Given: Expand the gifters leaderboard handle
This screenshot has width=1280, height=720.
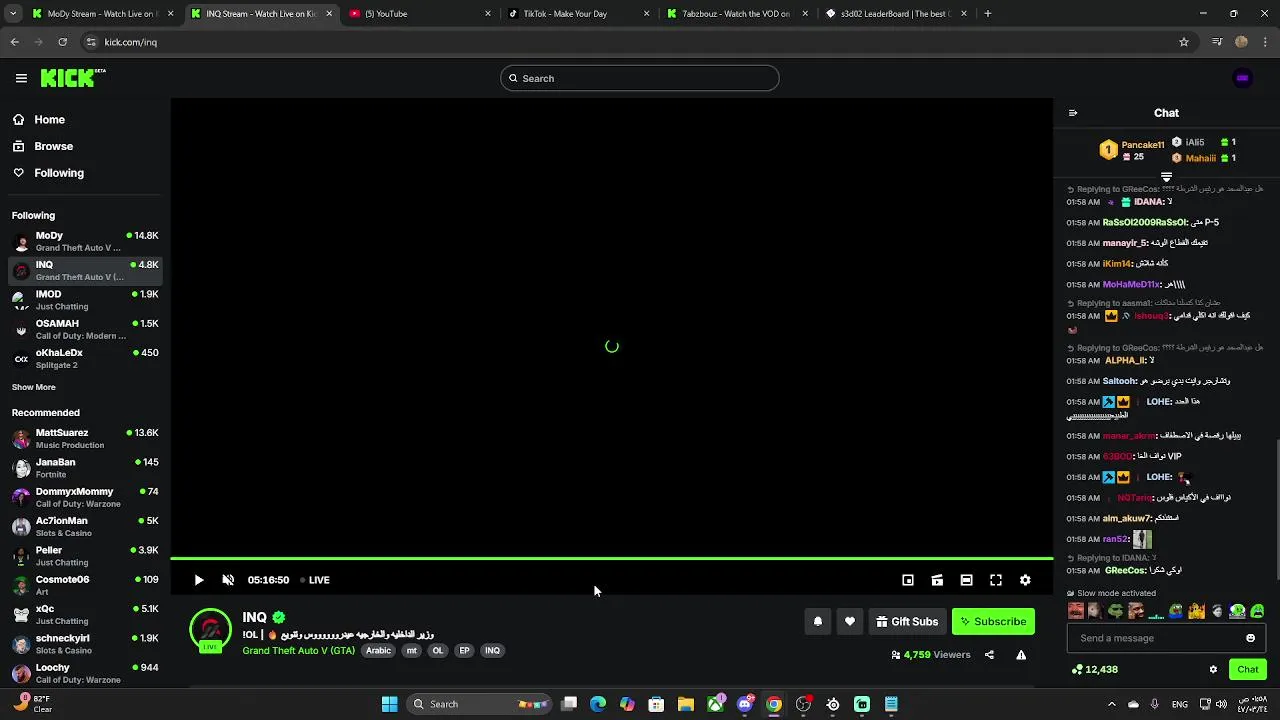Looking at the screenshot, I should point(1166,177).
